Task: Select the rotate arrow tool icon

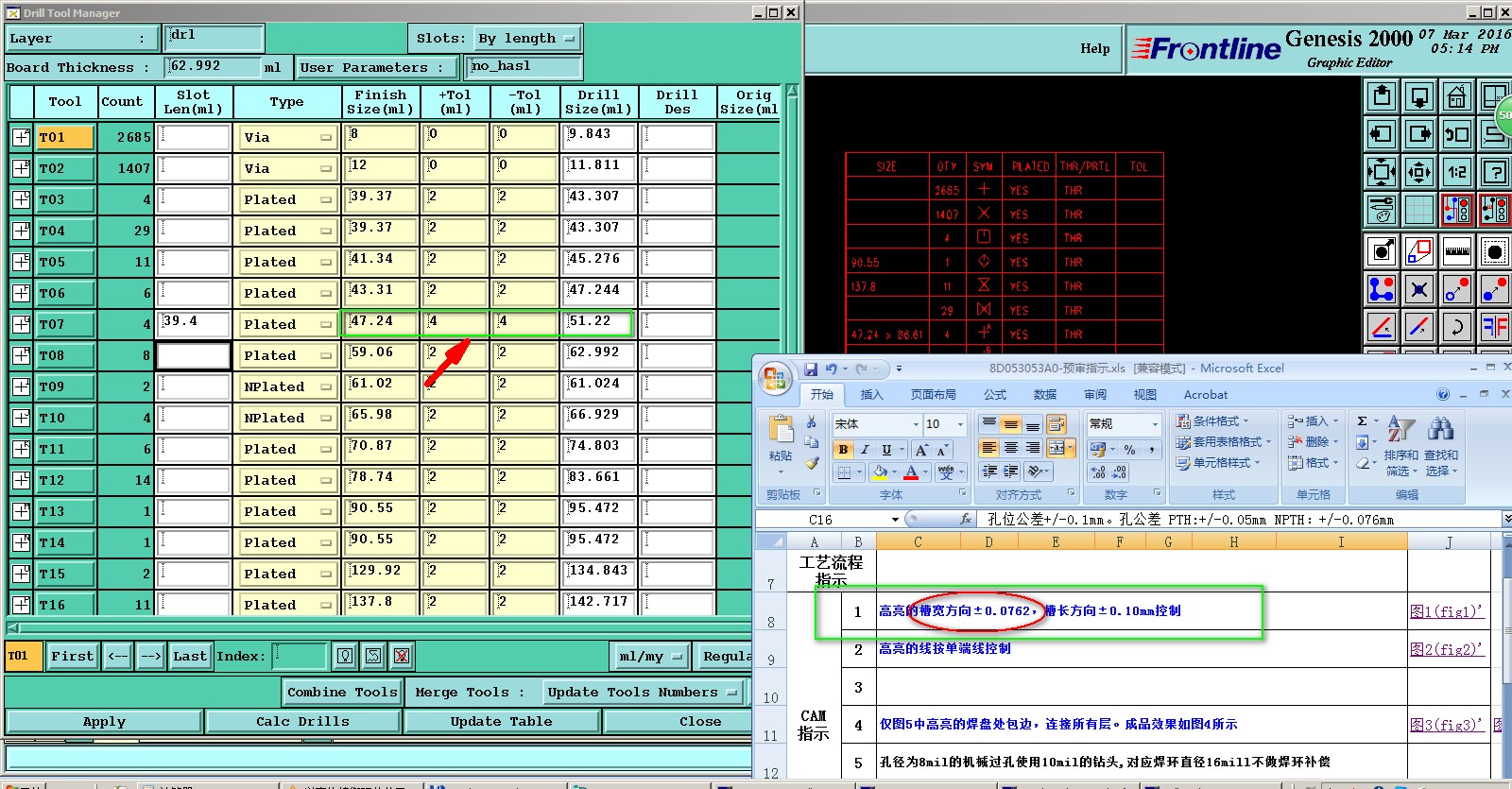Action: pyautogui.click(x=1456, y=327)
